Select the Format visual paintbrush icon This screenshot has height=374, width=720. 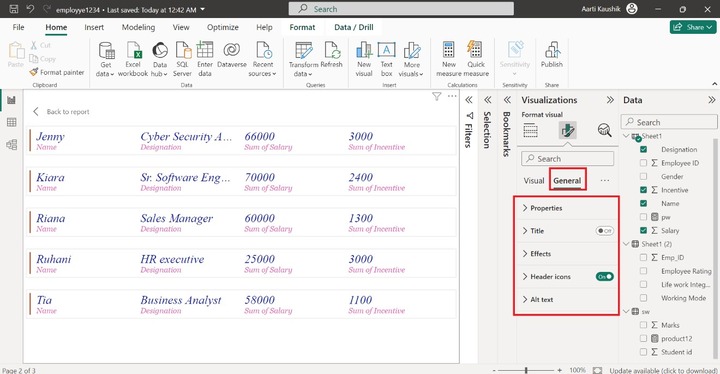tap(568, 130)
